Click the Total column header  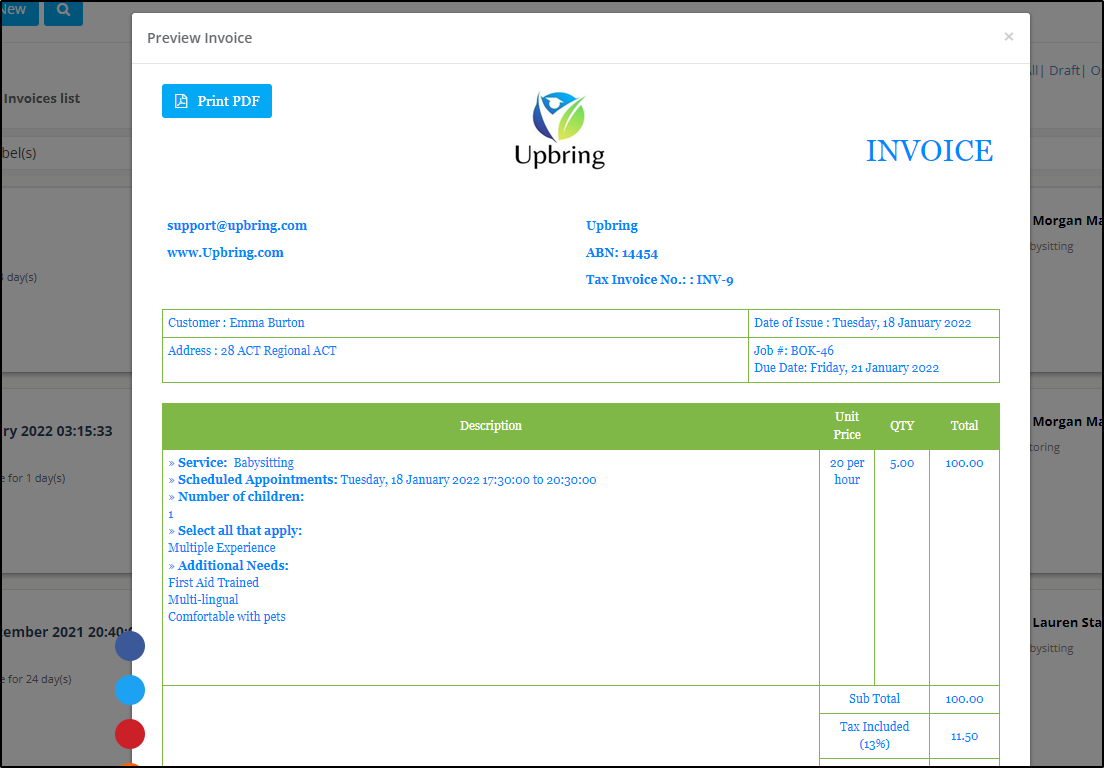[964, 426]
